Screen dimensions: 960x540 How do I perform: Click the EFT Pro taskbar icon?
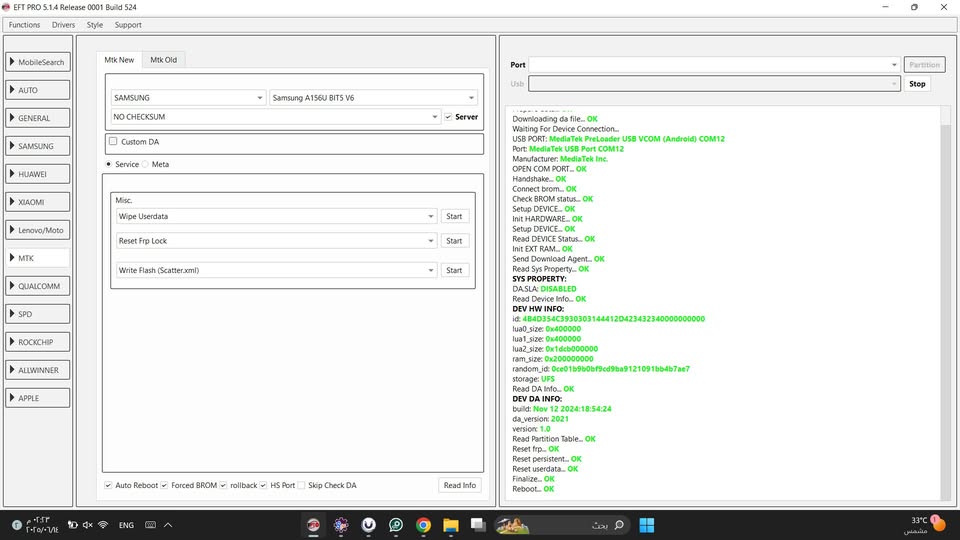[313, 525]
